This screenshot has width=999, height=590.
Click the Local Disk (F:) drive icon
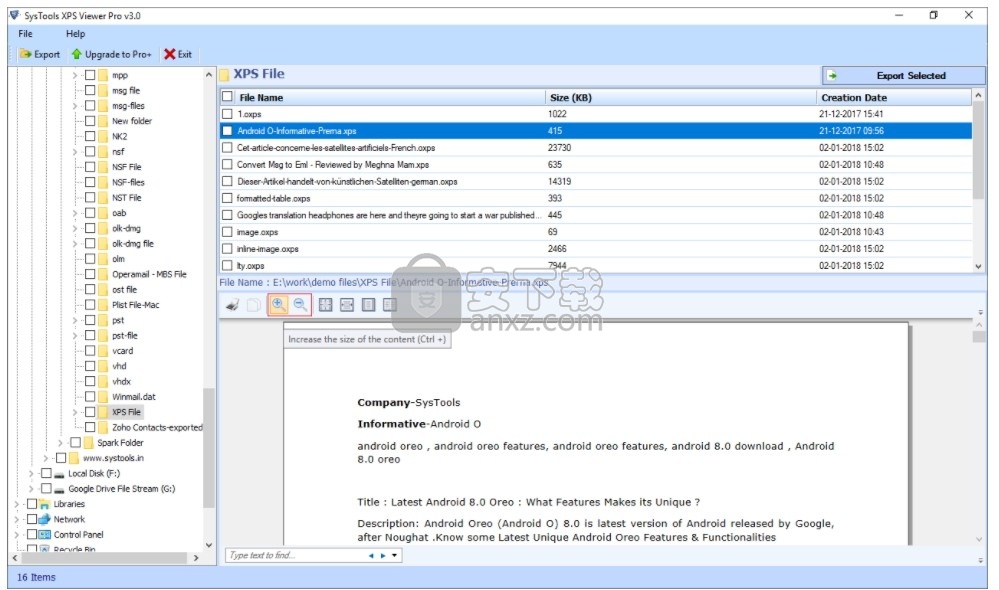tap(59, 474)
